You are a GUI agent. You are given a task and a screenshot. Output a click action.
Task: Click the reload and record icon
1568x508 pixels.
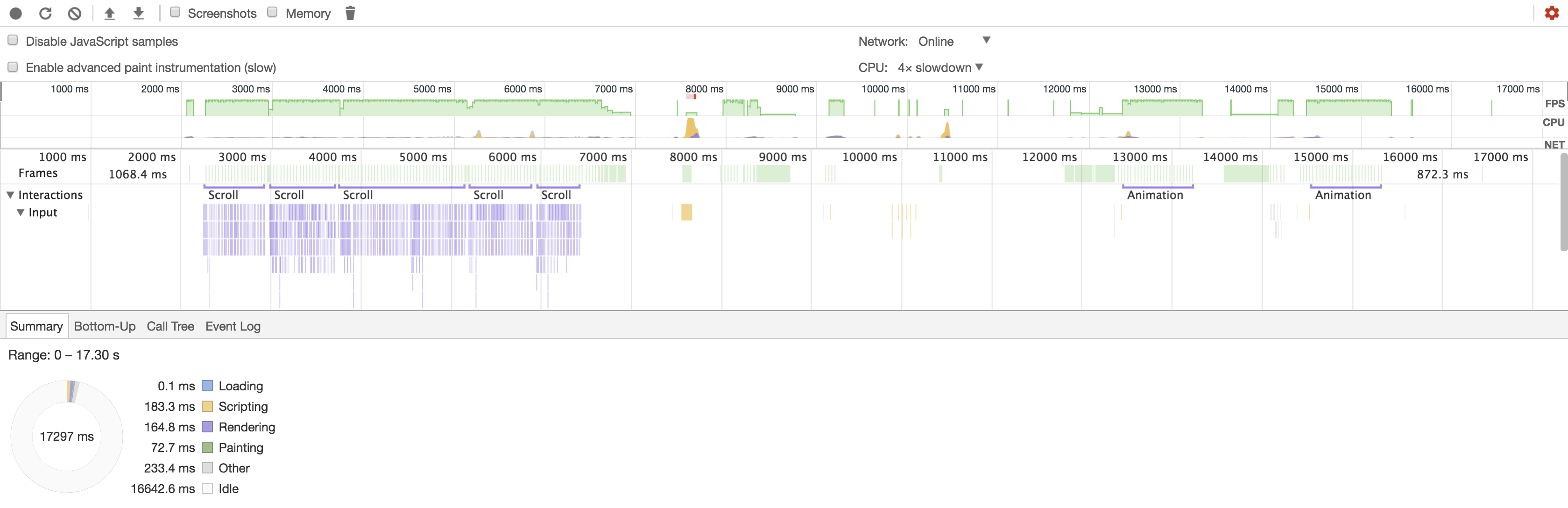pyautogui.click(x=45, y=14)
